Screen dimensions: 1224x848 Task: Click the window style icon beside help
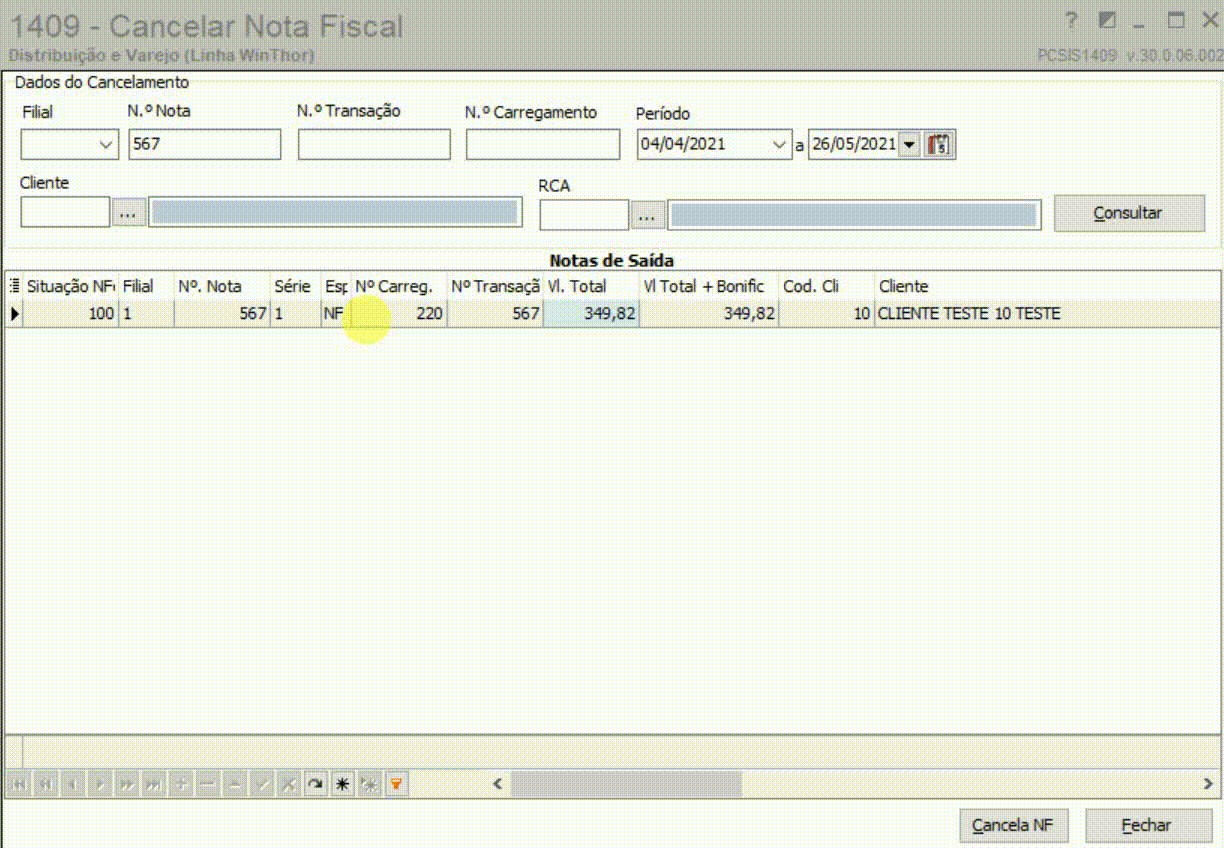pos(1107,20)
